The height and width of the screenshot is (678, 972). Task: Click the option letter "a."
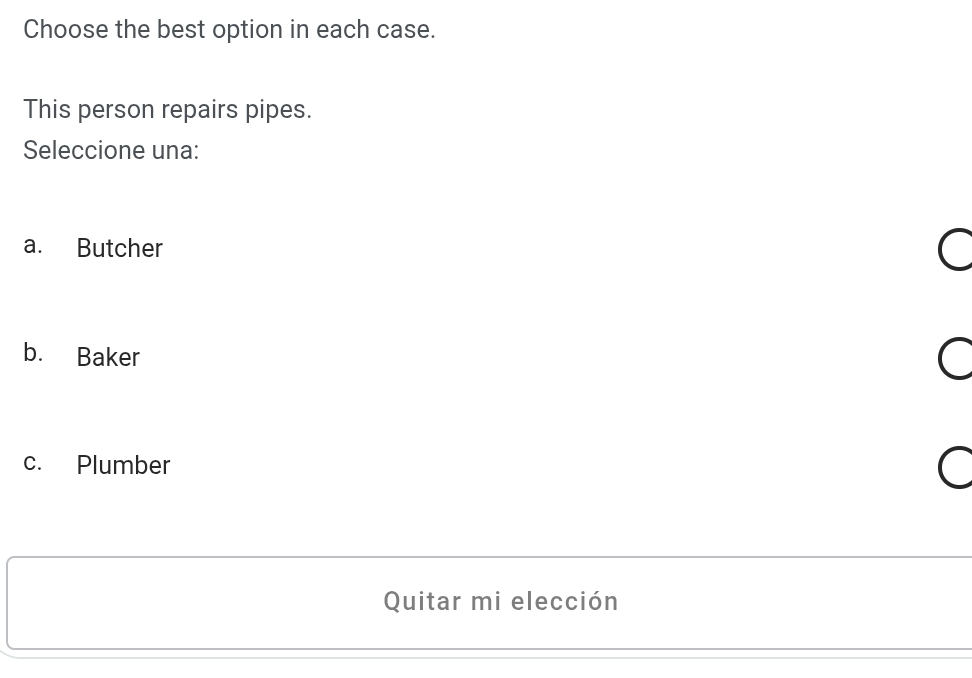tap(33, 247)
